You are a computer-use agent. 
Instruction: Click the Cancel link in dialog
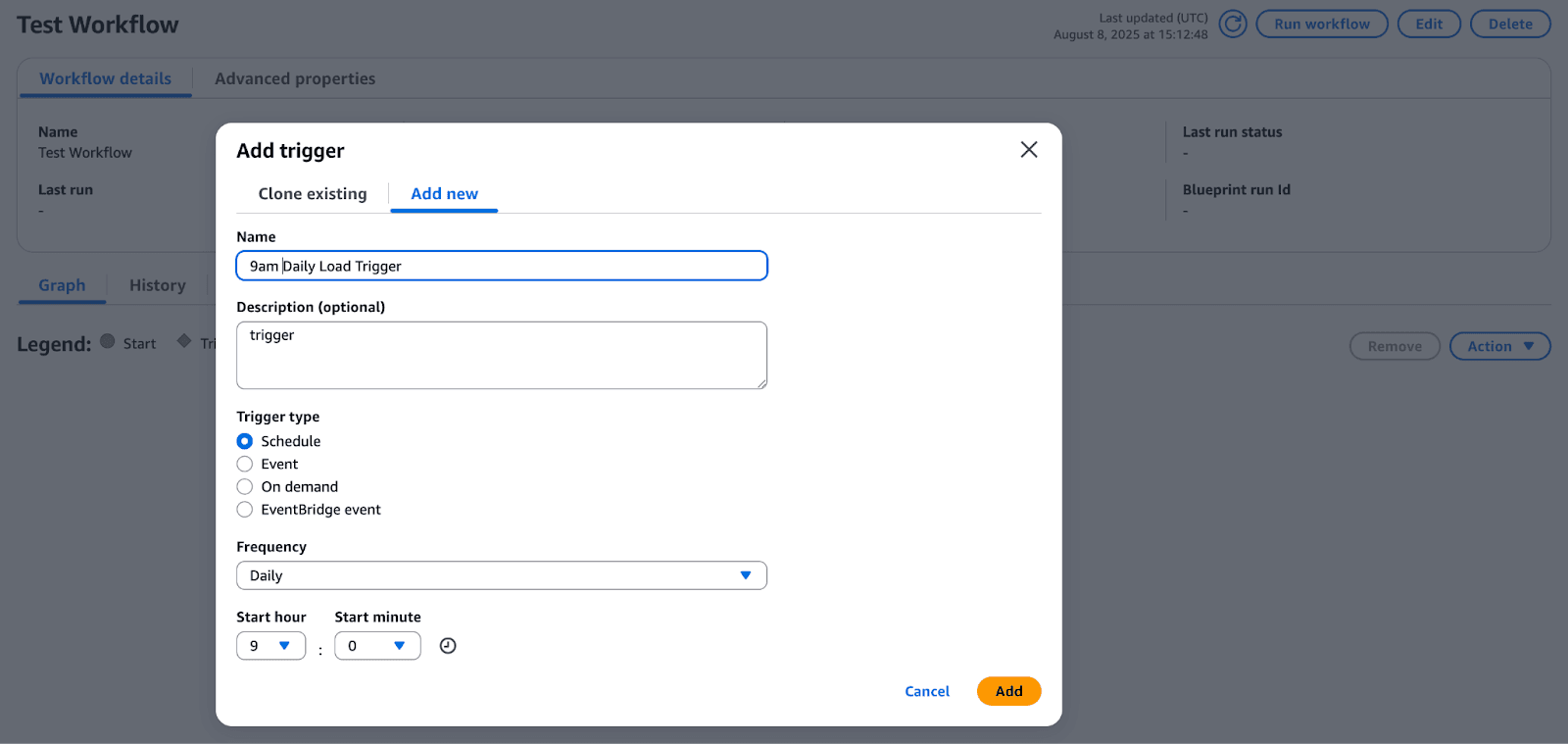point(926,691)
